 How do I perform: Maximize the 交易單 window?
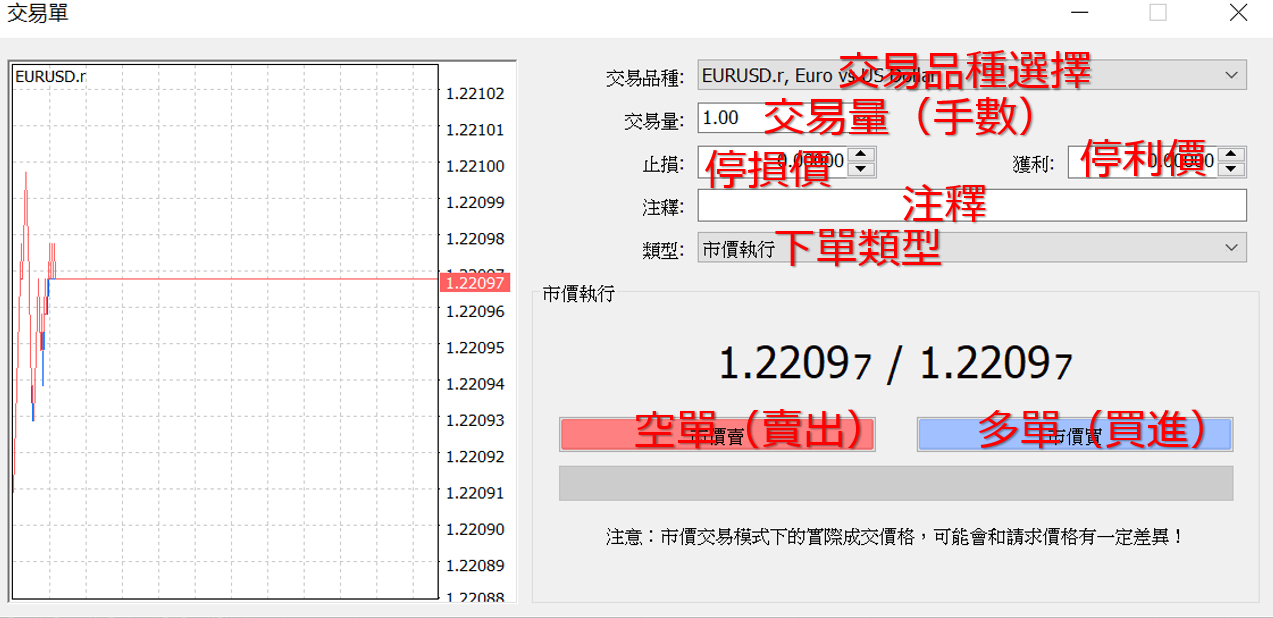[x=1158, y=13]
